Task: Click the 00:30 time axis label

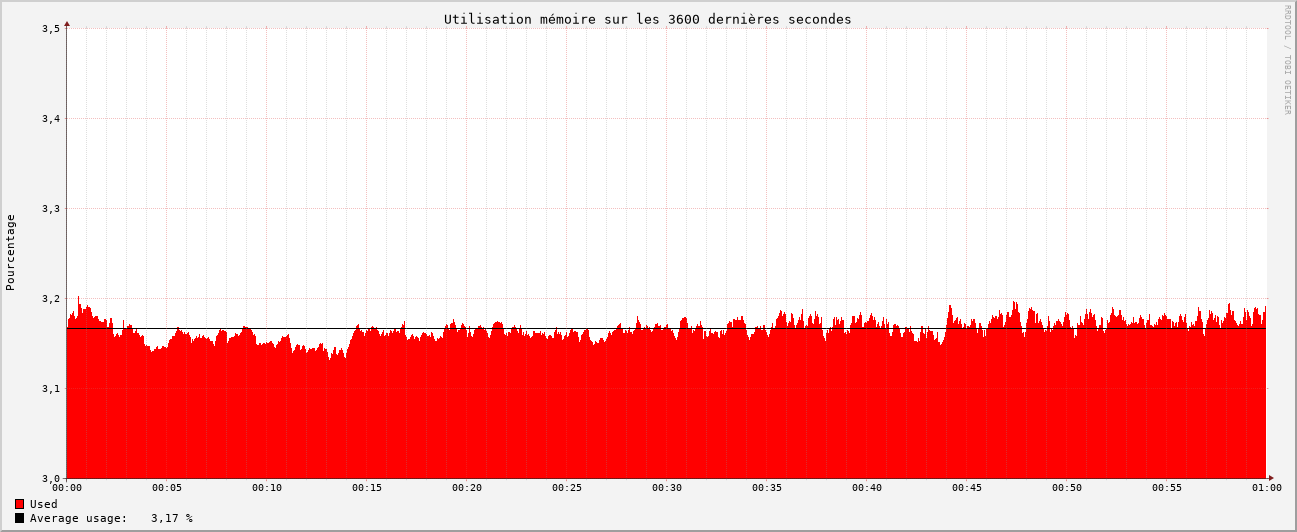Action: point(667,488)
